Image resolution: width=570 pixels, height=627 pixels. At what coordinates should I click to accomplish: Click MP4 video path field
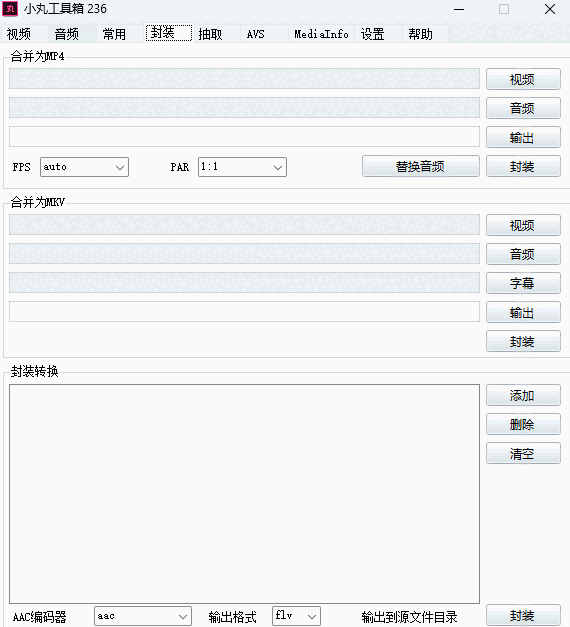point(244,78)
